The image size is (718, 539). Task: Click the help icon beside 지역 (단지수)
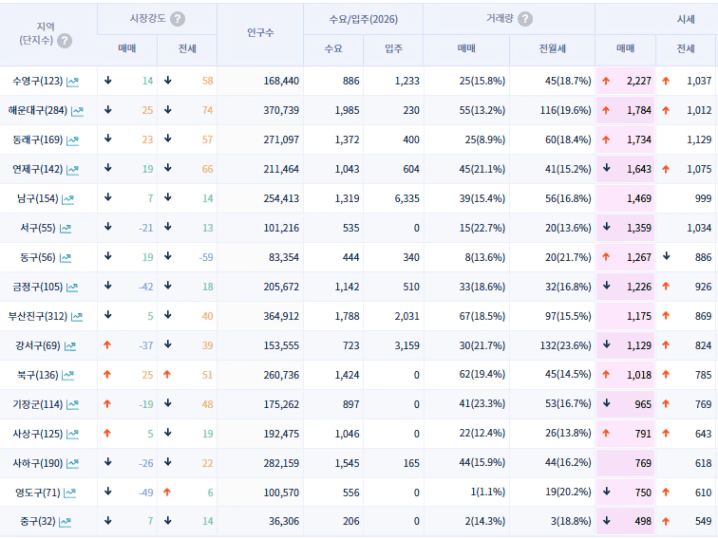click(65, 41)
